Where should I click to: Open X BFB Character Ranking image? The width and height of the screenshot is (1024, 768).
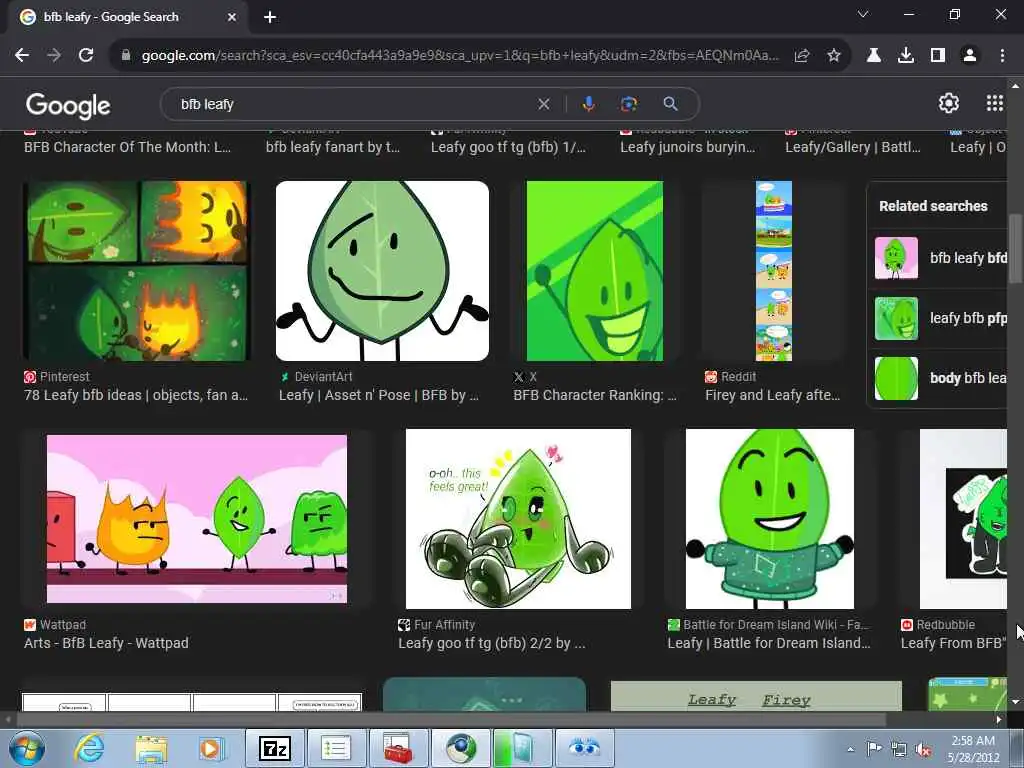pos(595,271)
